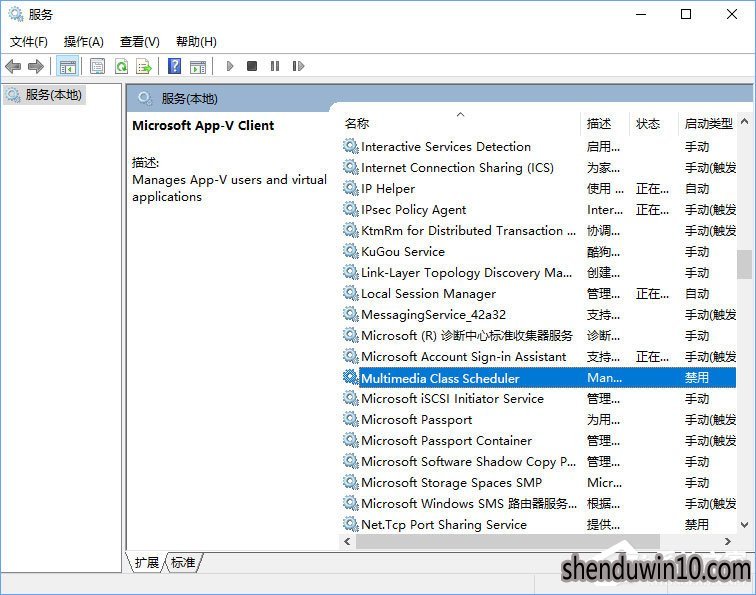Open the 文件(F) menu
This screenshot has width=756, height=595.
click(x=28, y=42)
